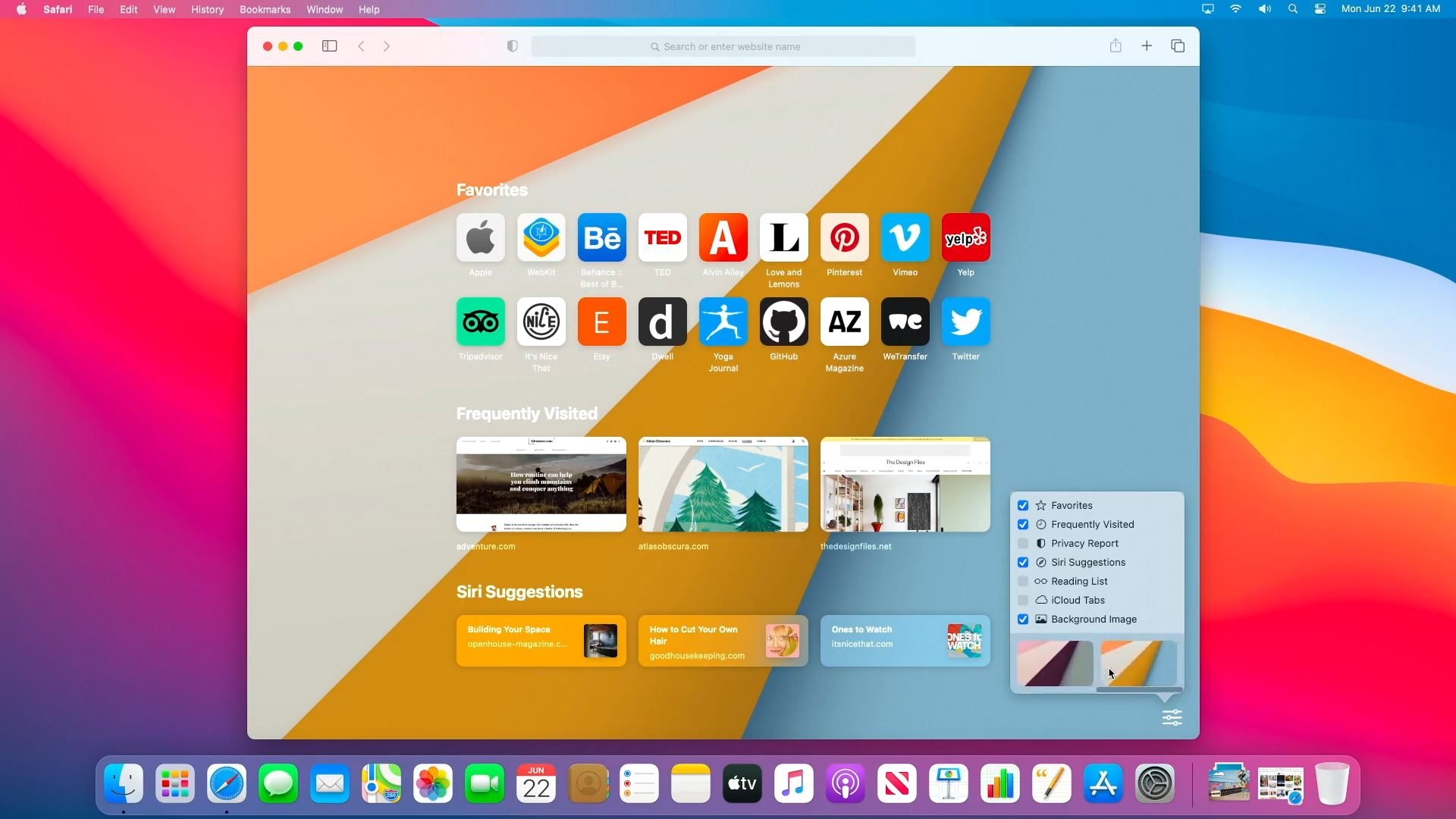This screenshot has width=1456, height=819.
Task: Open the History menu
Action: pyautogui.click(x=207, y=9)
